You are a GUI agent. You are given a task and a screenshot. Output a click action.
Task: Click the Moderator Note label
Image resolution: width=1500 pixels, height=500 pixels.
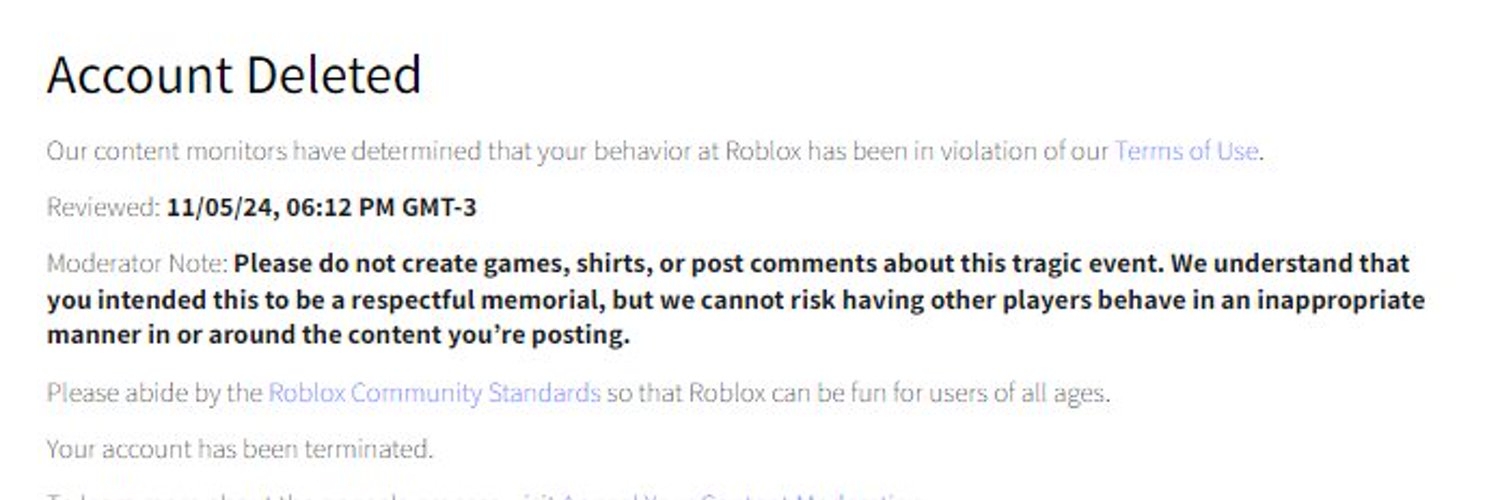click(x=138, y=264)
